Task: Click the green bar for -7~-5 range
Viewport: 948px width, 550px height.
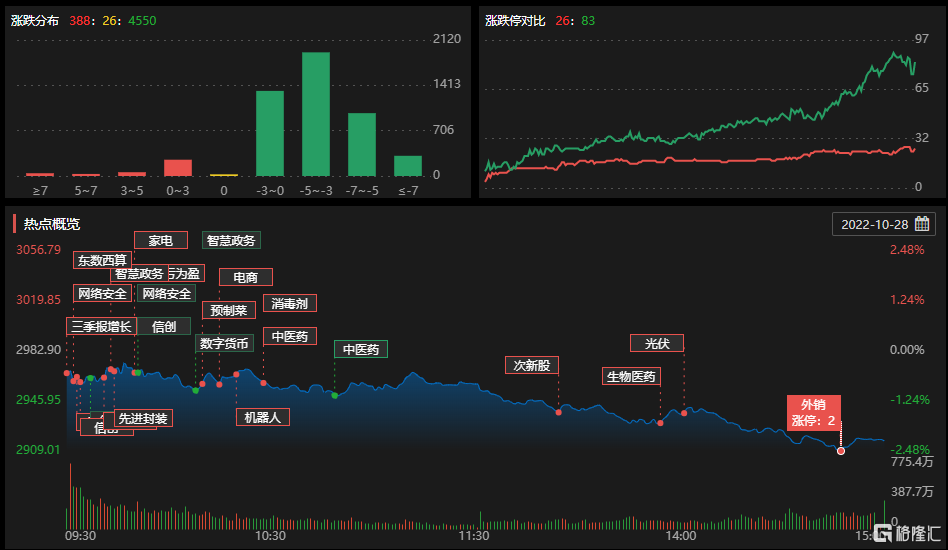Action: pos(362,144)
